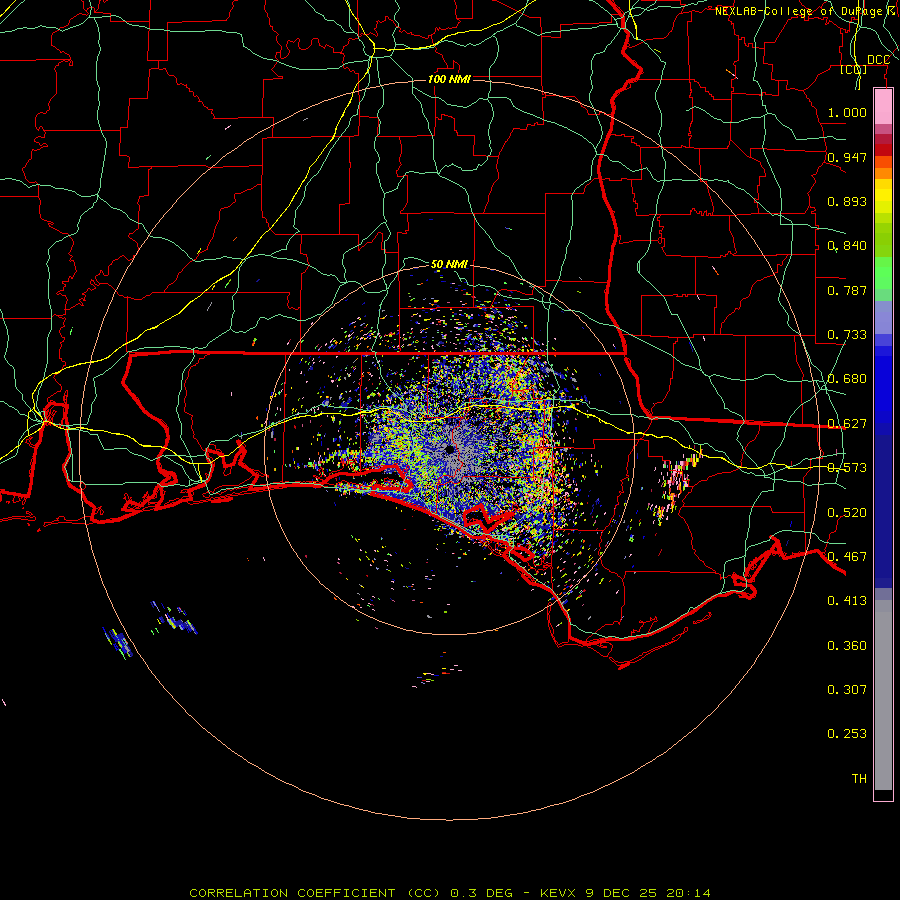Click the 0.413 legend value
Viewport: 900px width, 900px height.
(x=847, y=601)
